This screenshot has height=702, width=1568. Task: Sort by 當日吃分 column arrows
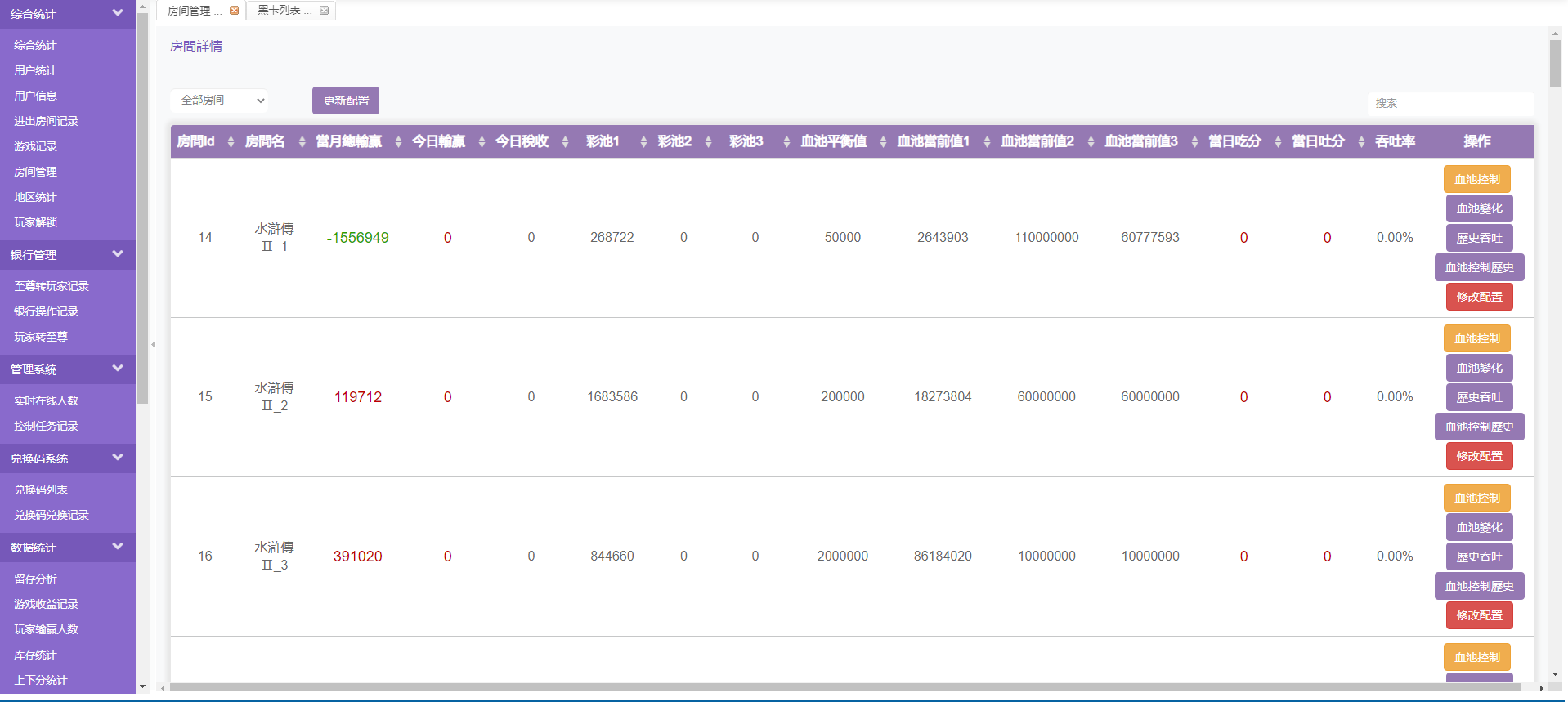point(1278,142)
